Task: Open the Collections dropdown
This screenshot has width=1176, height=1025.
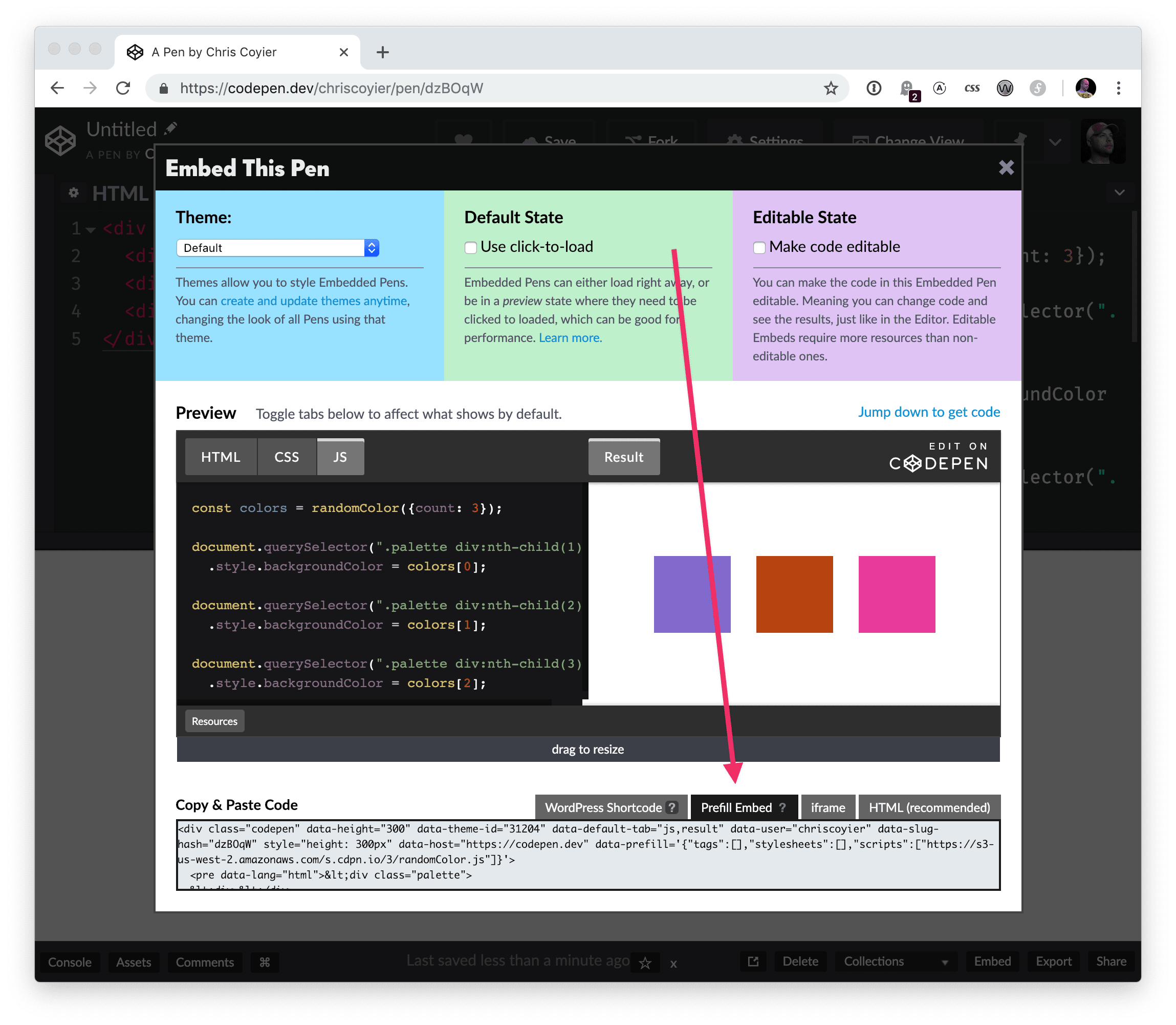Action: click(896, 962)
